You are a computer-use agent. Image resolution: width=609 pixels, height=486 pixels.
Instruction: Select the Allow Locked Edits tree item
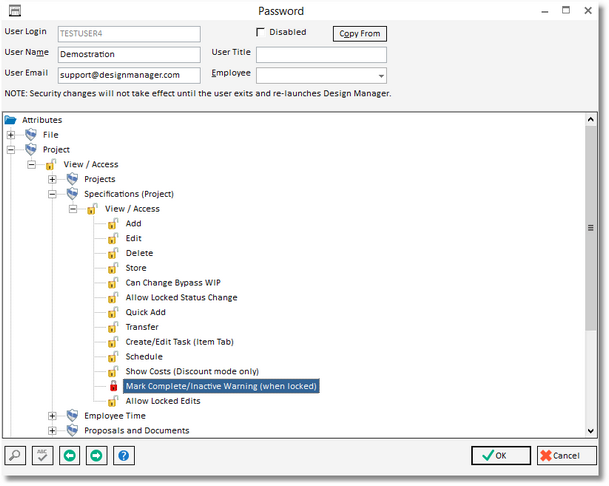pos(163,401)
